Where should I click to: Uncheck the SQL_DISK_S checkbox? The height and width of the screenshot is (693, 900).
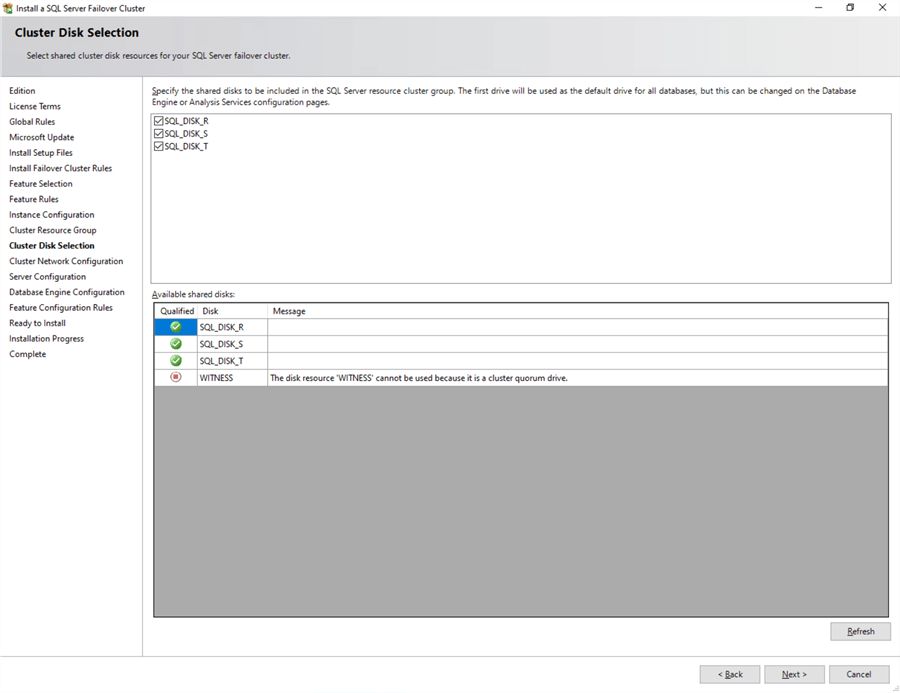tap(158, 133)
